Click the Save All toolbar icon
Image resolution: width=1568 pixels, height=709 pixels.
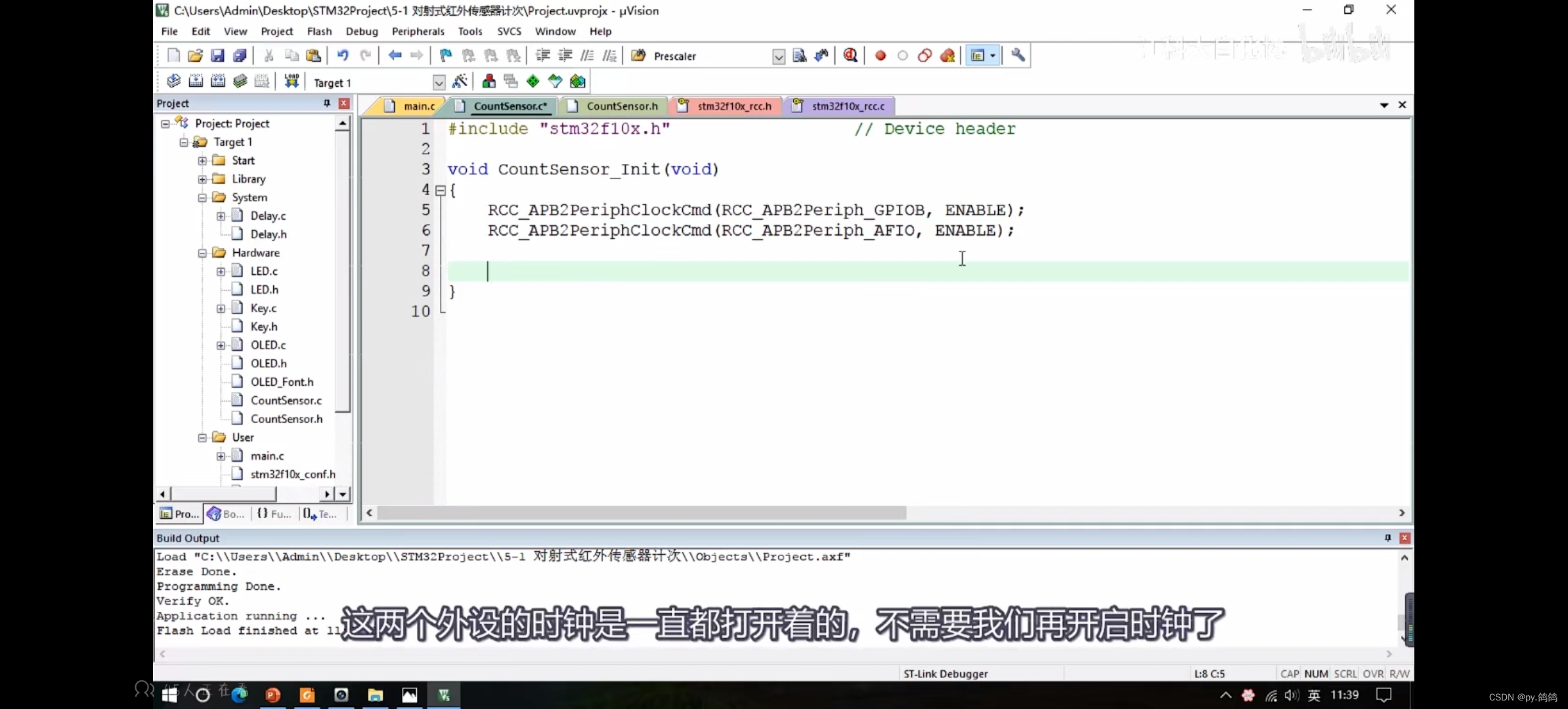pyautogui.click(x=240, y=56)
